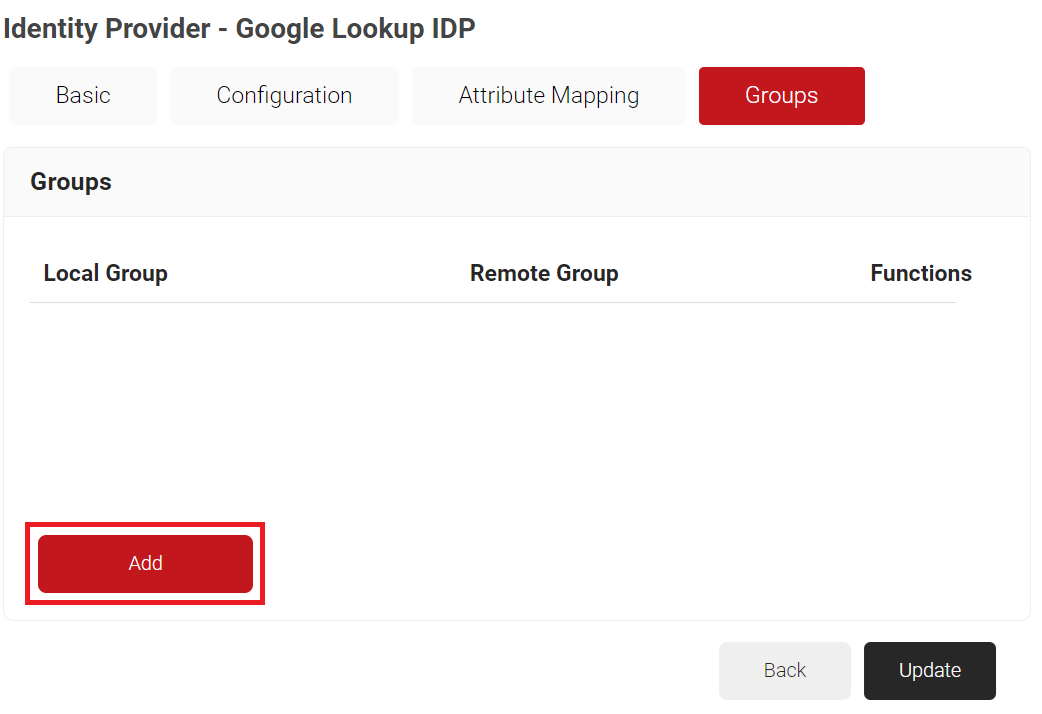Click the black Update button
Image resolution: width=1042 pixels, height=714 pixels.
(x=929, y=671)
